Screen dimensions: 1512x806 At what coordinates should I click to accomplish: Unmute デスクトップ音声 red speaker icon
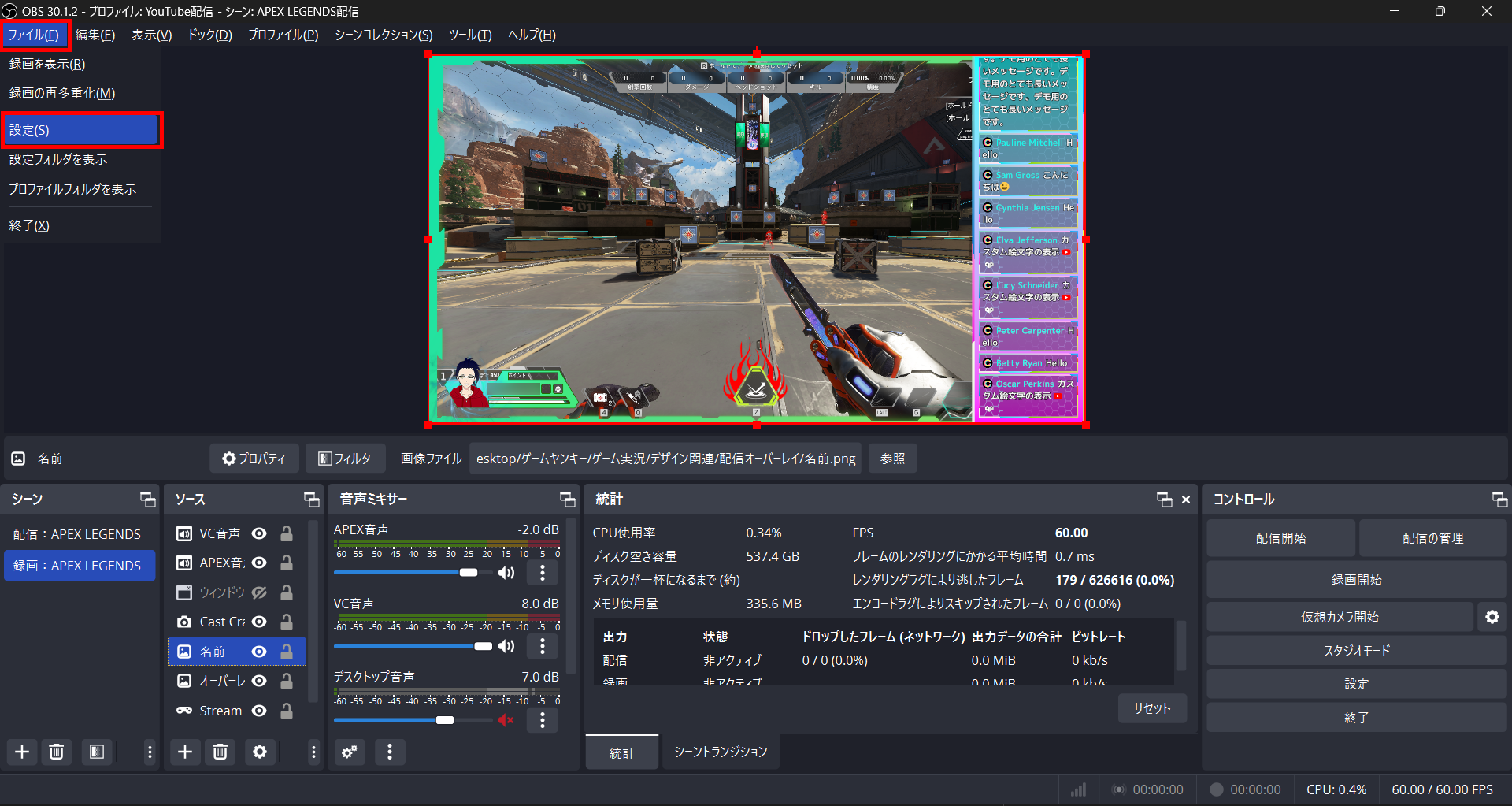pyautogui.click(x=506, y=720)
